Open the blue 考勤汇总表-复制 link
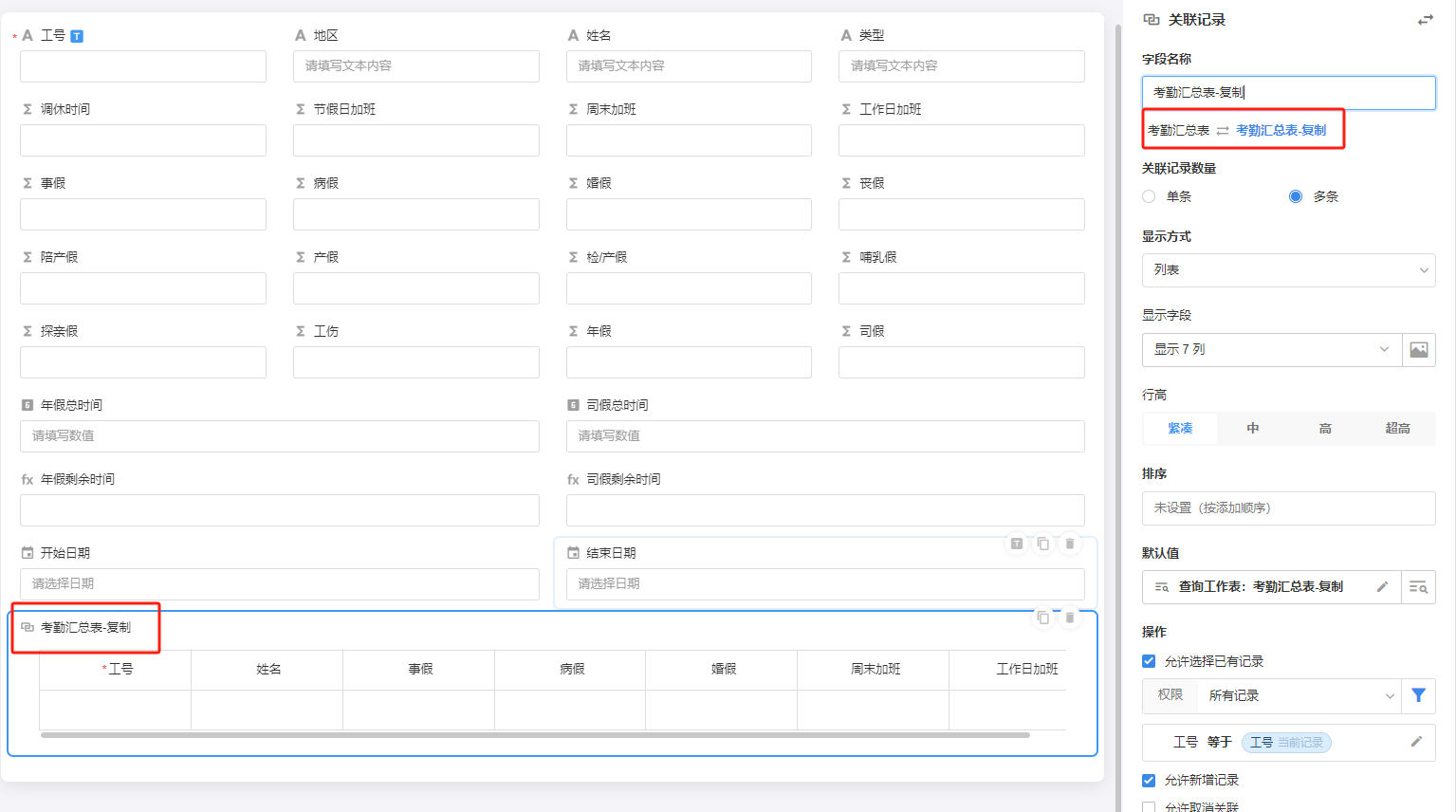 tap(1281, 131)
